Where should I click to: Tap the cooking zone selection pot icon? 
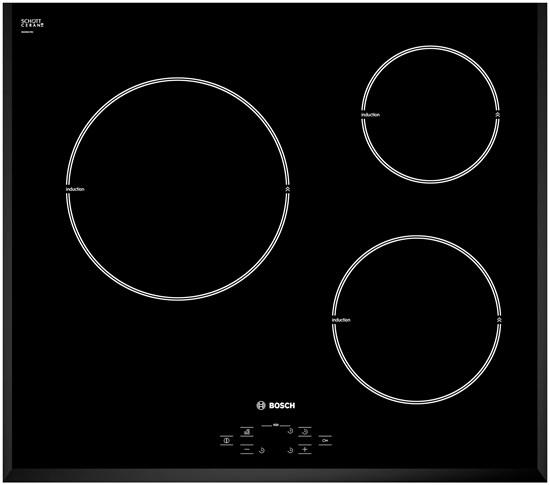[x=247, y=432]
